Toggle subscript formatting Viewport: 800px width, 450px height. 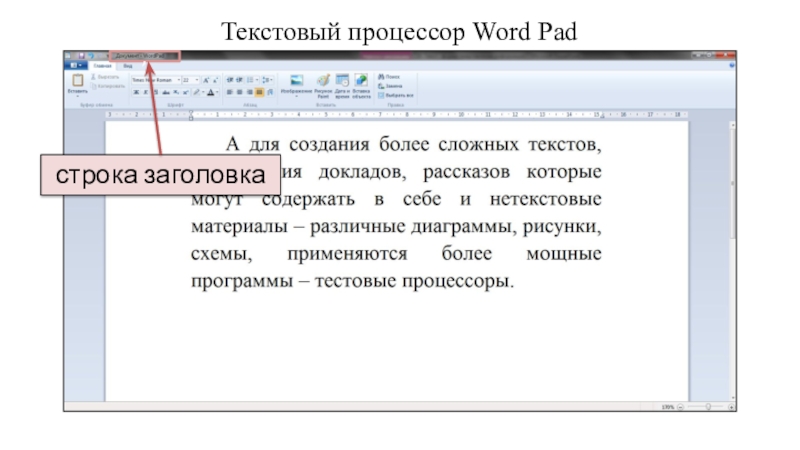[x=176, y=92]
